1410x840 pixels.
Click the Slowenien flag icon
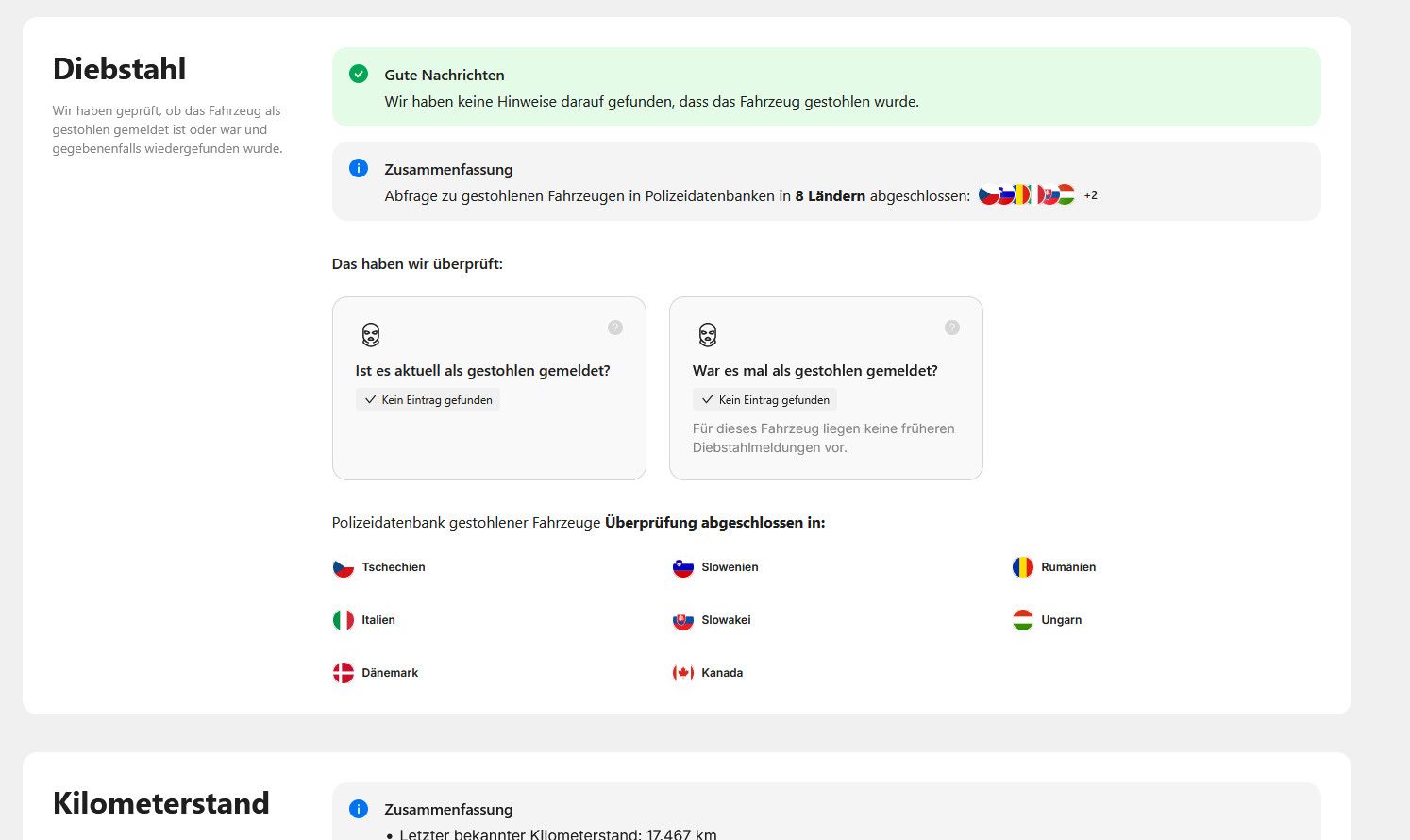[683, 567]
